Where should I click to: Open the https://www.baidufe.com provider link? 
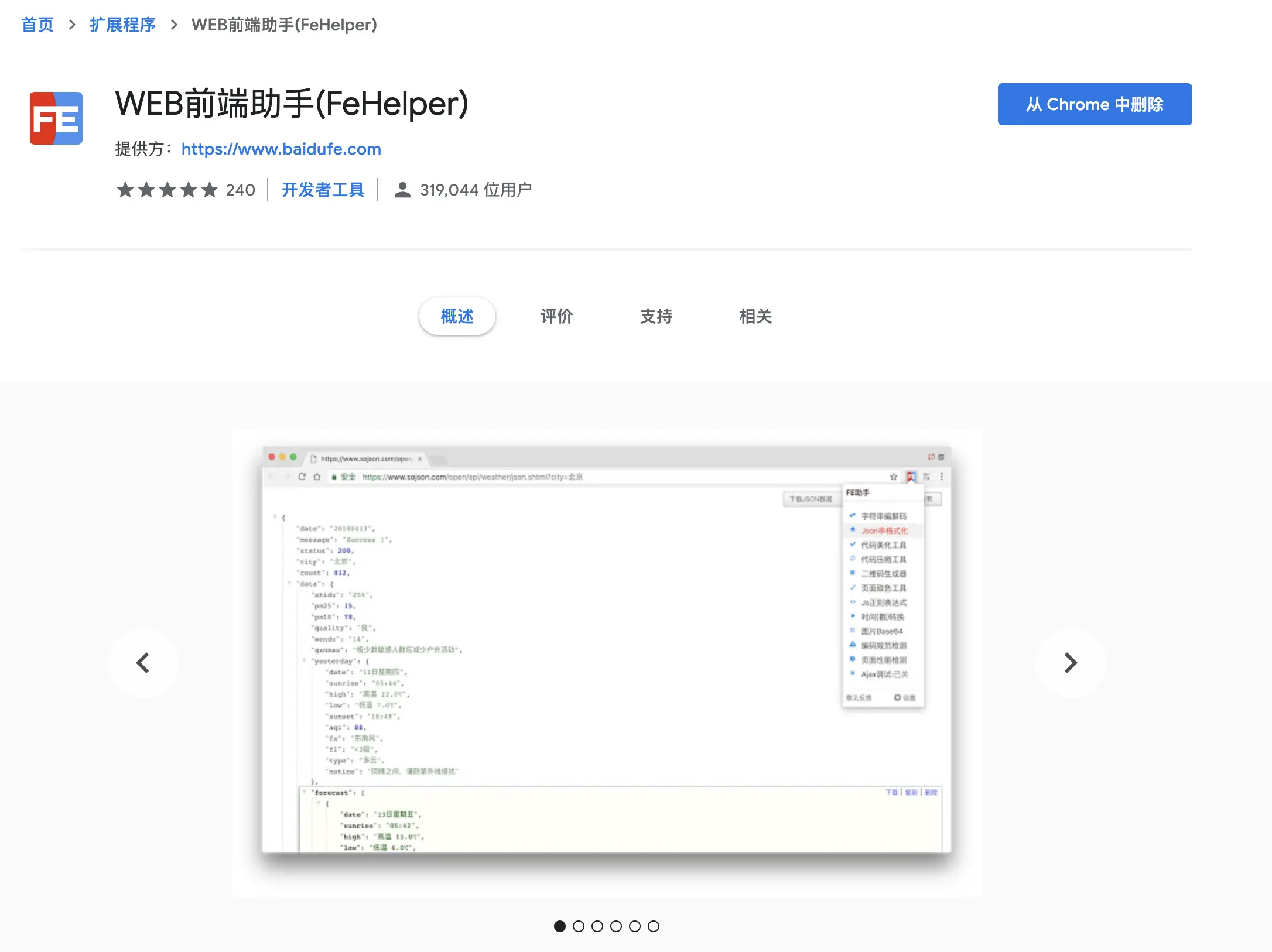pos(281,149)
